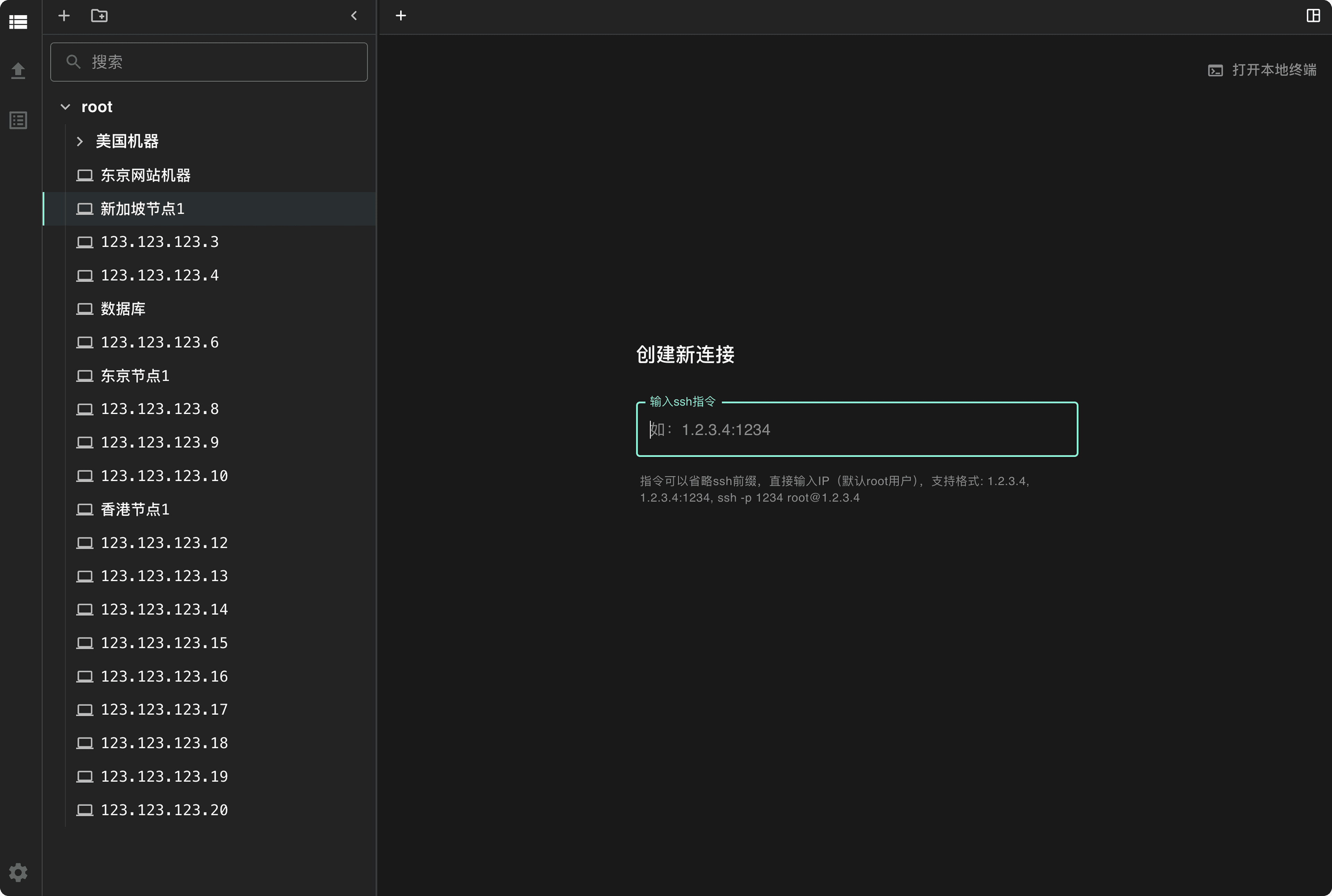Screen dimensions: 1332x896
Task: Select host 香港节点1
Action: [x=209, y=510]
